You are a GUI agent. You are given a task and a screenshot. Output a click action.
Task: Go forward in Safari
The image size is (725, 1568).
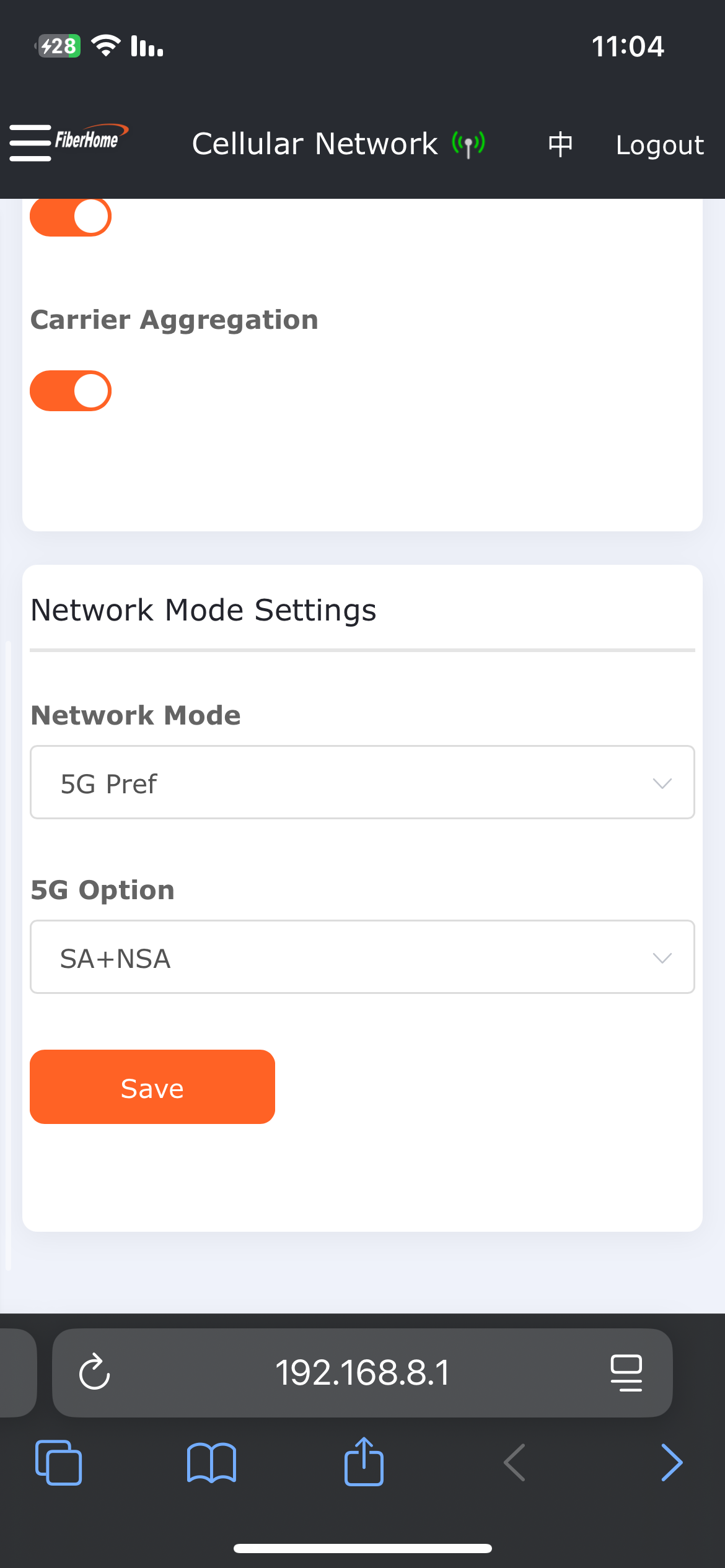[672, 1463]
